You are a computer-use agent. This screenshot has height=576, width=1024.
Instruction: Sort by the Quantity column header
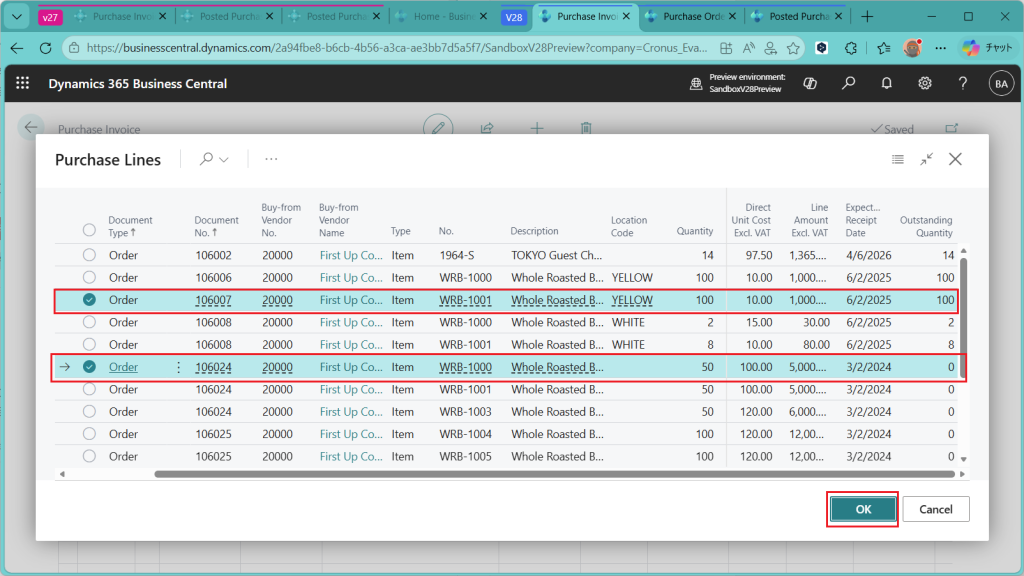(x=695, y=231)
